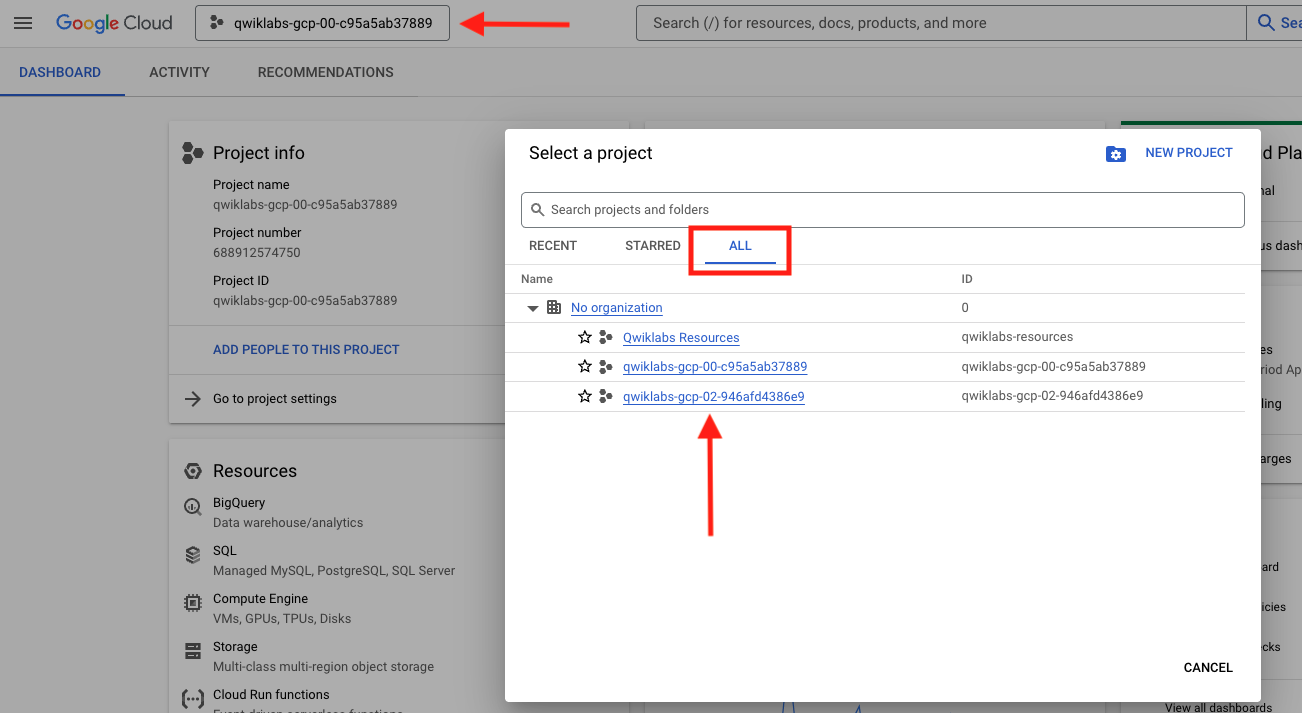The height and width of the screenshot is (713, 1302).
Task: Switch to the Activity tab
Action: click(x=179, y=72)
